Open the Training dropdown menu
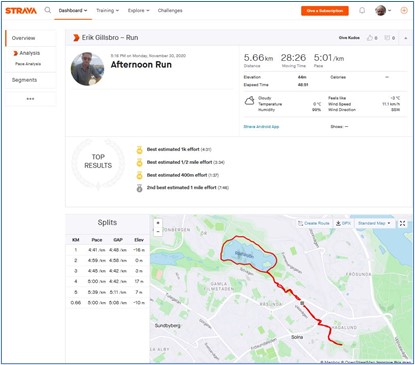 click(107, 11)
